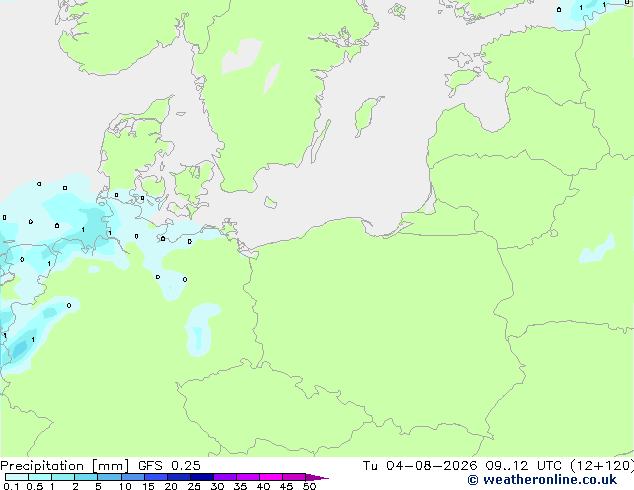This screenshot has height=490, width=634.
Task: Click the weatheronline.co.uk copyright text
Action: 542,480
